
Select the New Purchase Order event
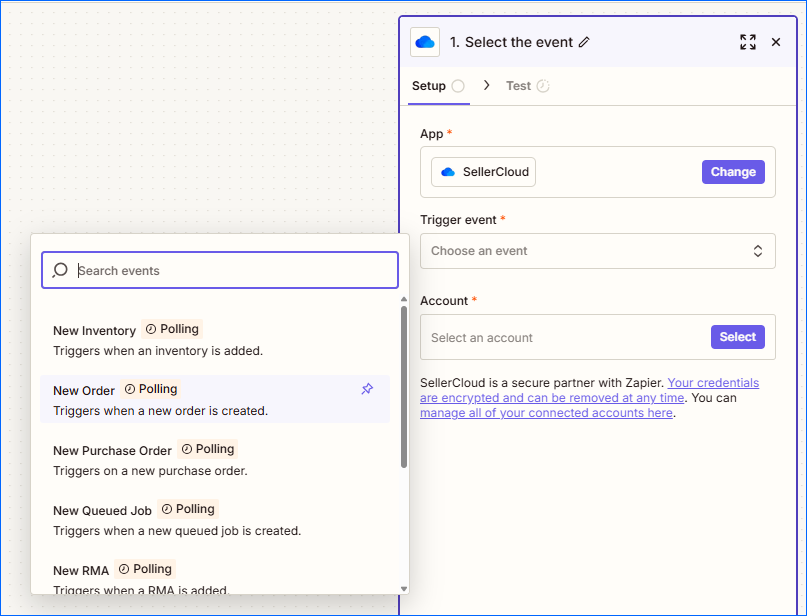(x=112, y=451)
